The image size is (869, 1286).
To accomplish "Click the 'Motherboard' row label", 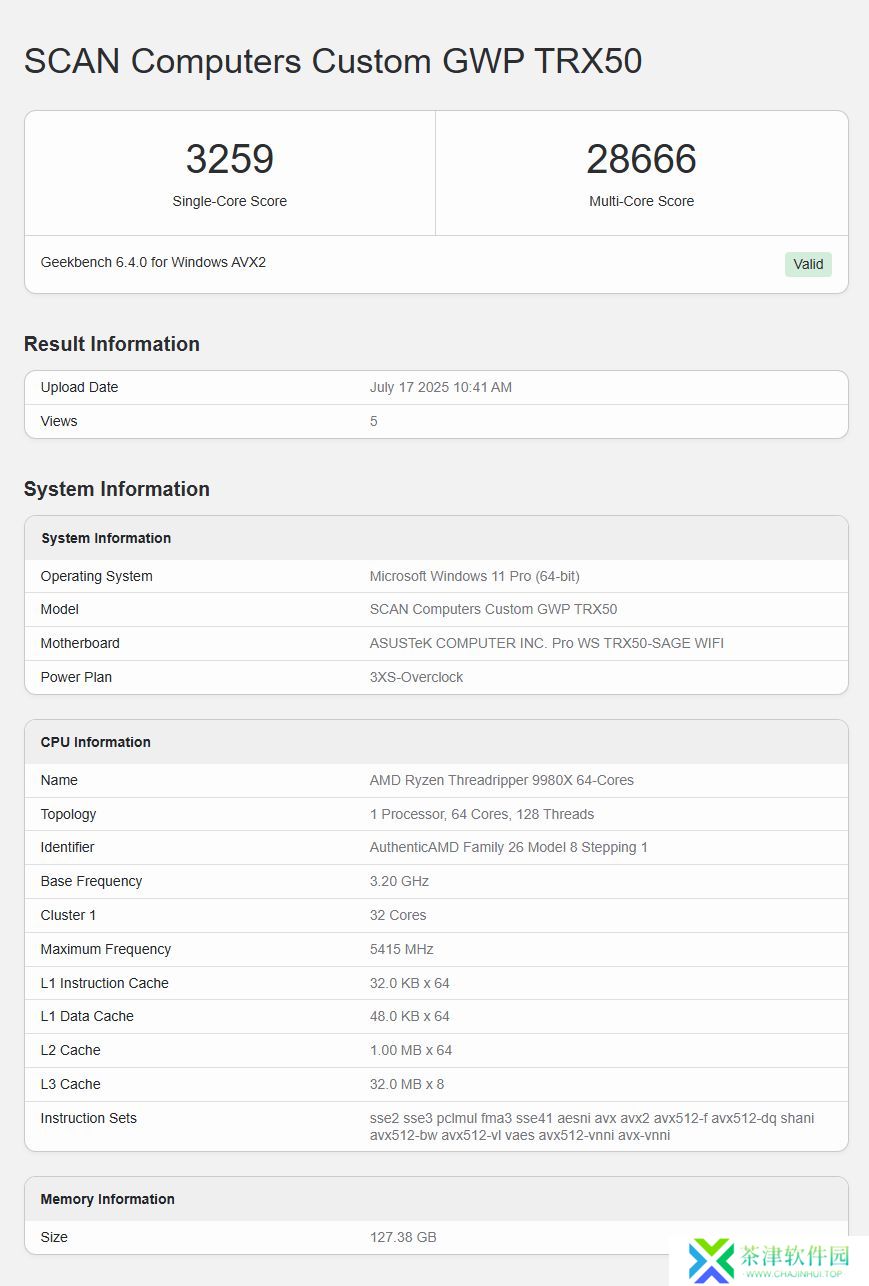I will (x=80, y=643).
